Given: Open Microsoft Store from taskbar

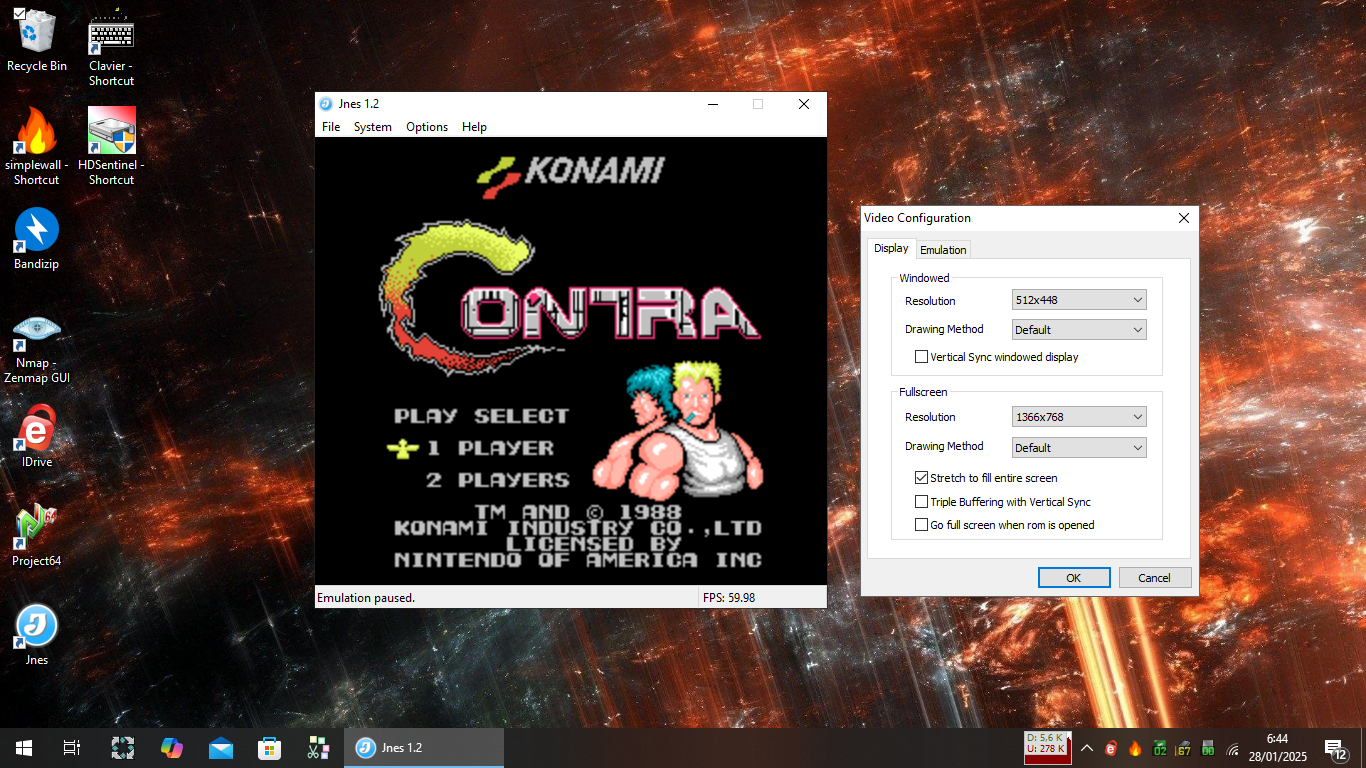Looking at the screenshot, I should [270, 748].
